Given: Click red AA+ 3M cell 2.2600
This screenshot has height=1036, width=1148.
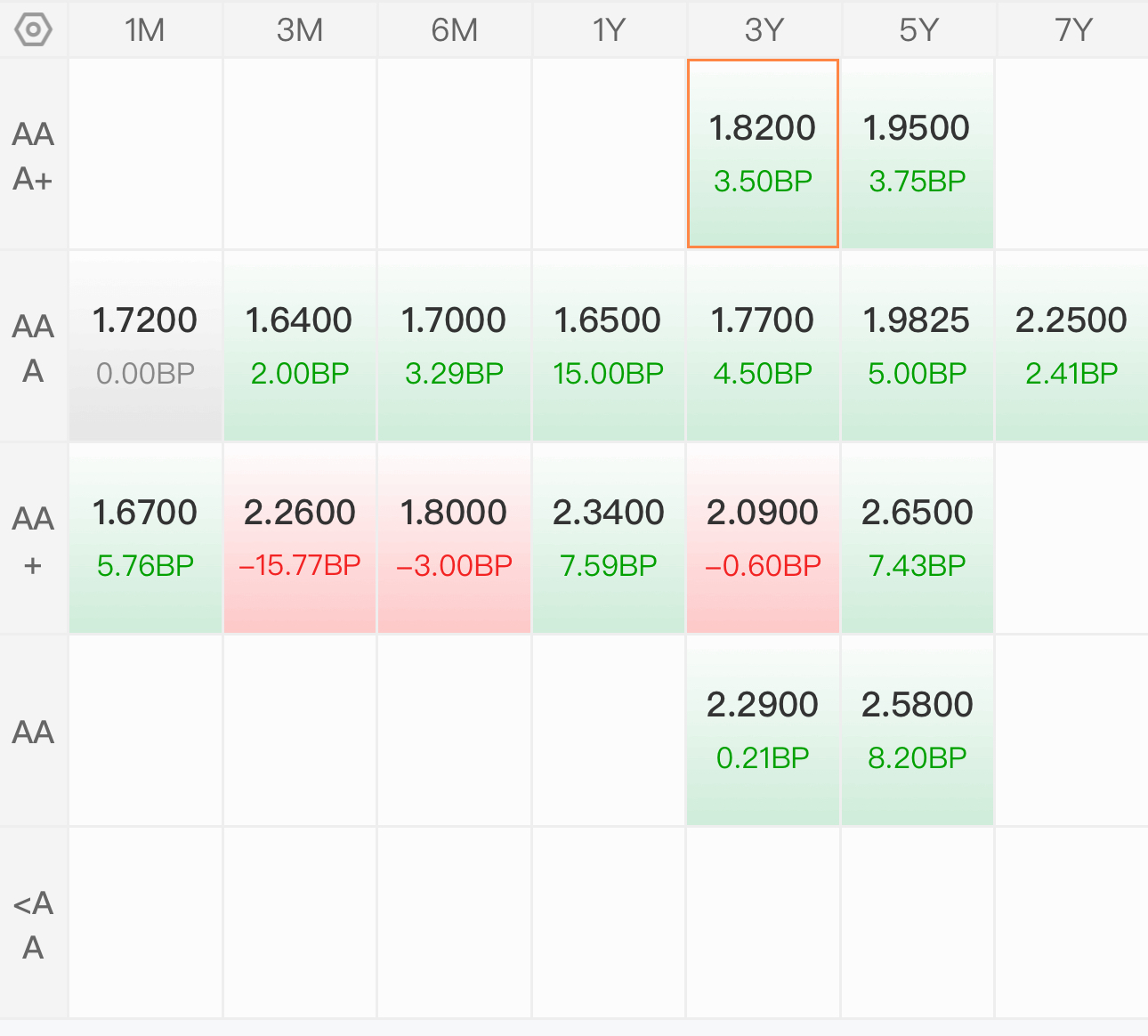Looking at the screenshot, I should click(300, 538).
